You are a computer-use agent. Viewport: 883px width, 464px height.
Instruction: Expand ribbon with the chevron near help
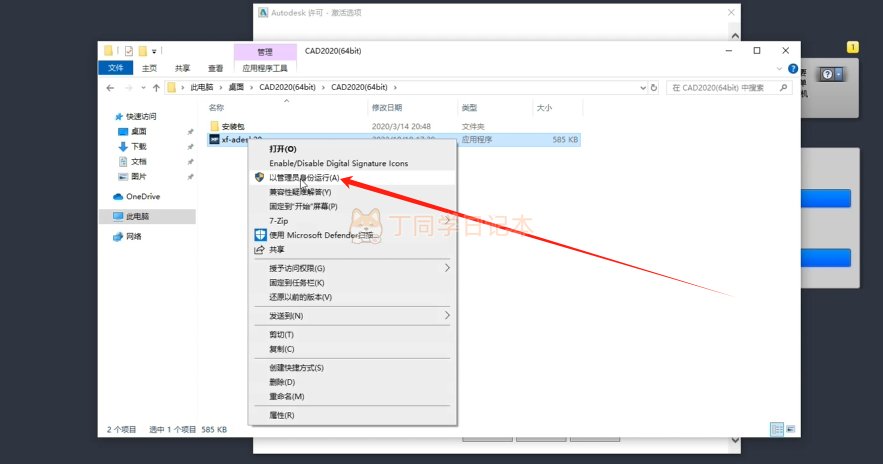pyautogui.click(x=779, y=69)
